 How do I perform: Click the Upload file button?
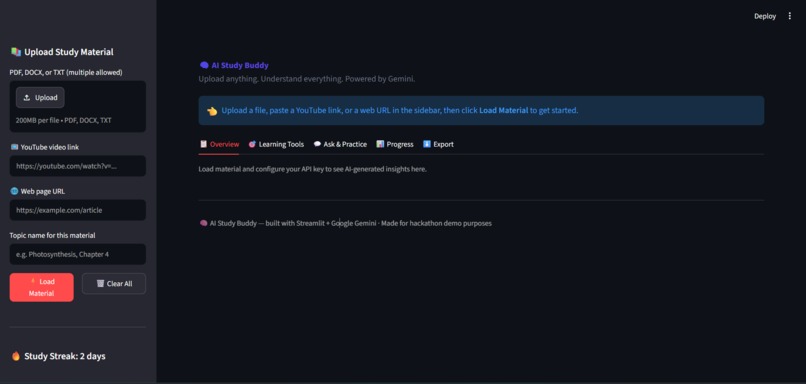40,98
